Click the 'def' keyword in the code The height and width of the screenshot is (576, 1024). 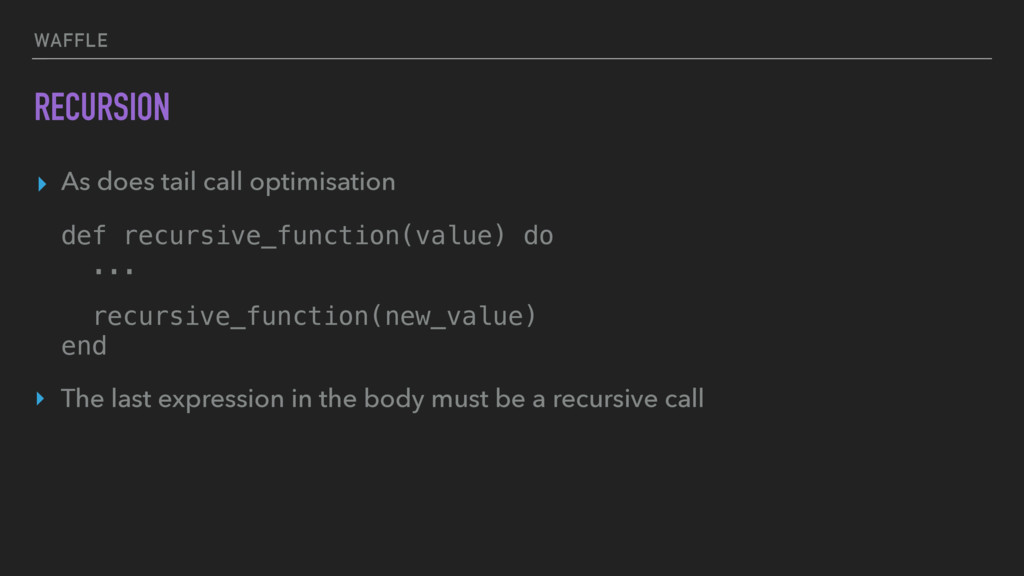(x=84, y=236)
